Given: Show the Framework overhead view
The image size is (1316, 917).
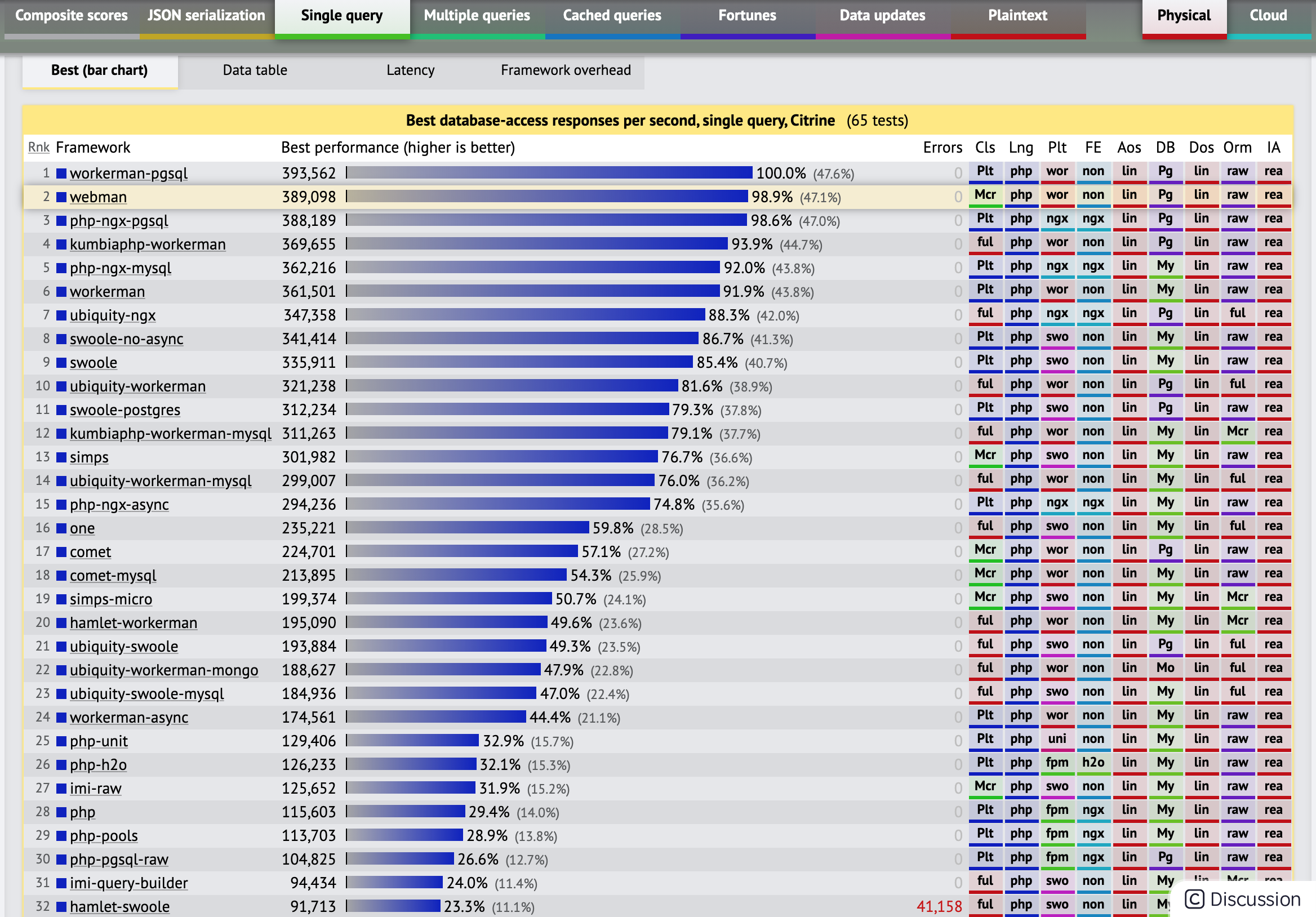Looking at the screenshot, I should pyautogui.click(x=565, y=70).
